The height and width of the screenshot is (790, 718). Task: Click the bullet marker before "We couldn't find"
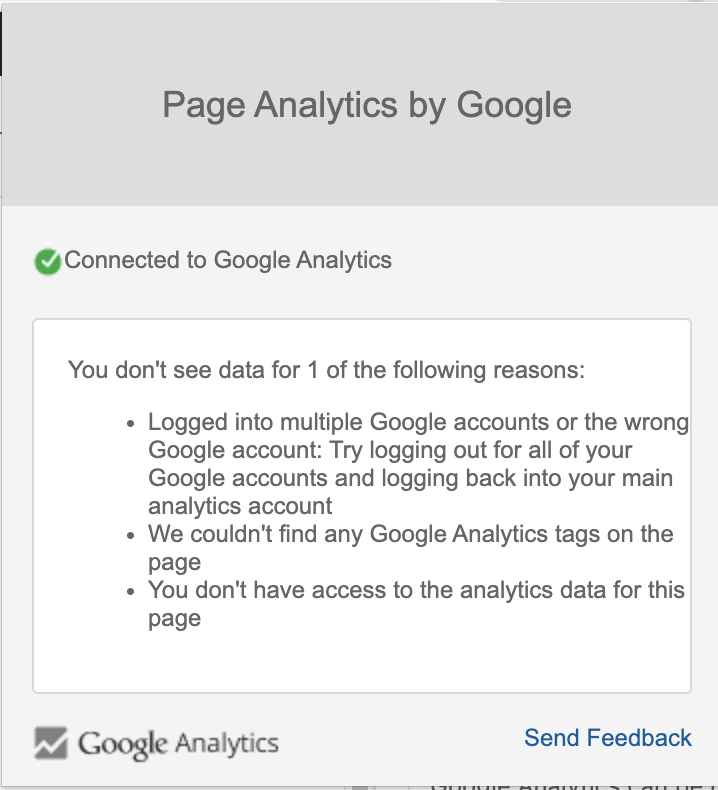(x=131, y=536)
